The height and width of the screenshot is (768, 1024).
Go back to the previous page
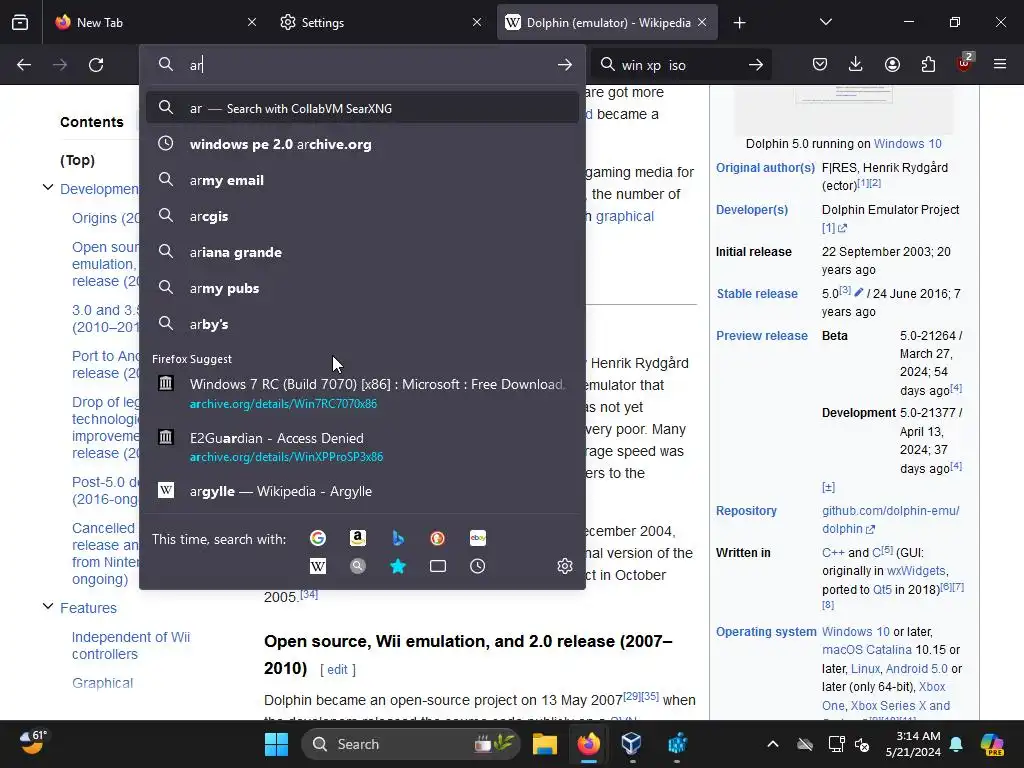(24, 65)
